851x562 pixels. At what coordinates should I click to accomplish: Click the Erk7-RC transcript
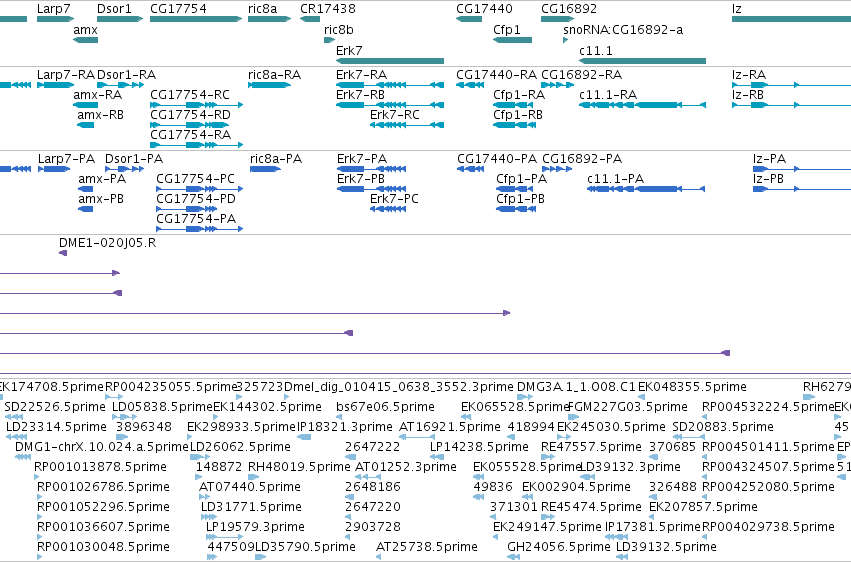click(x=407, y=125)
